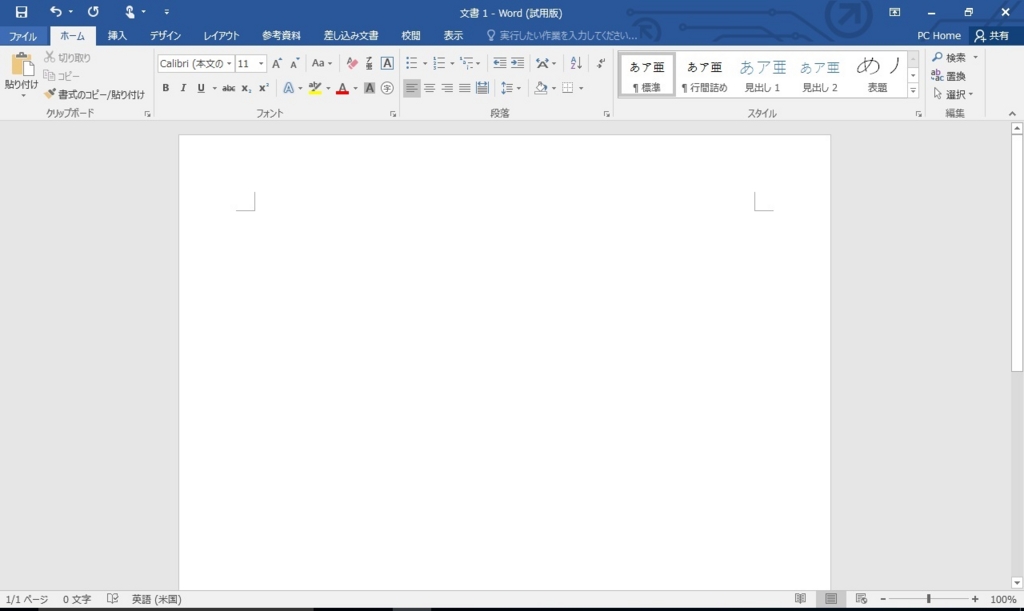
Task: Start a bulleted list
Action: pyautogui.click(x=411, y=63)
